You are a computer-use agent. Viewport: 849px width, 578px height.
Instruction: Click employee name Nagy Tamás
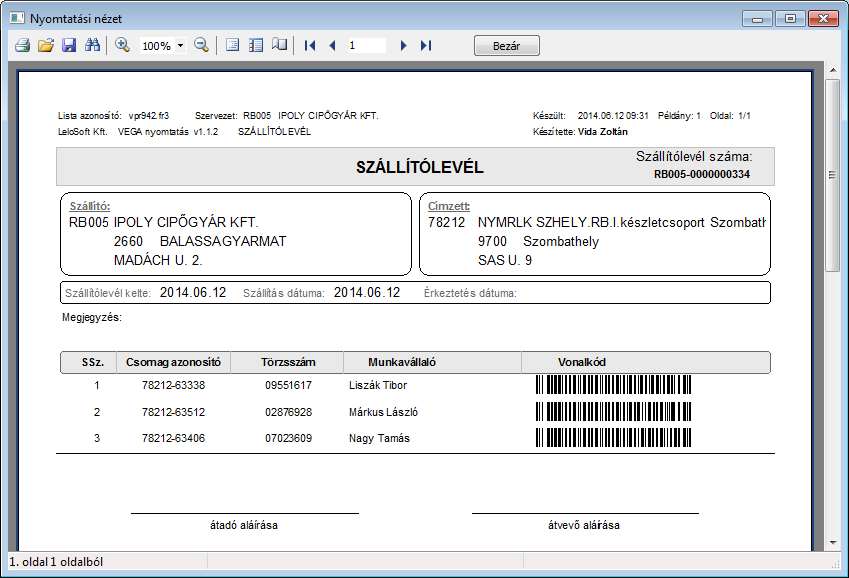pyautogui.click(x=379, y=438)
